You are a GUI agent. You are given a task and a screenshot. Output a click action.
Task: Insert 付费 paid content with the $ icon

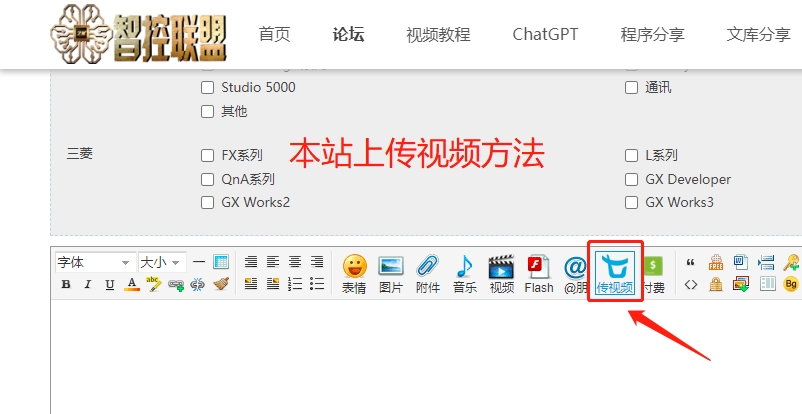click(654, 274)
